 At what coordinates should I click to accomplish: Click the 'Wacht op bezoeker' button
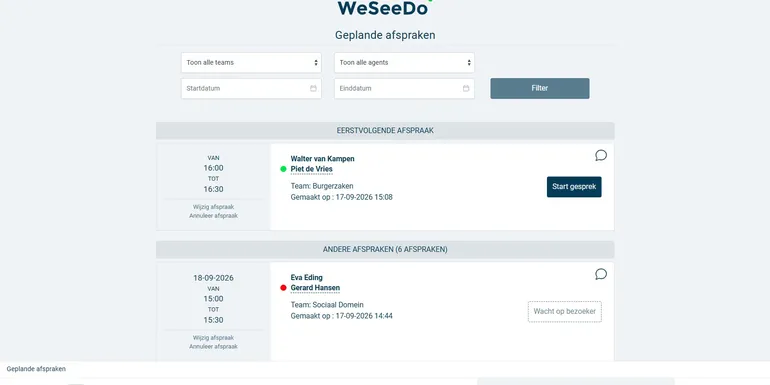click(565, 312)
